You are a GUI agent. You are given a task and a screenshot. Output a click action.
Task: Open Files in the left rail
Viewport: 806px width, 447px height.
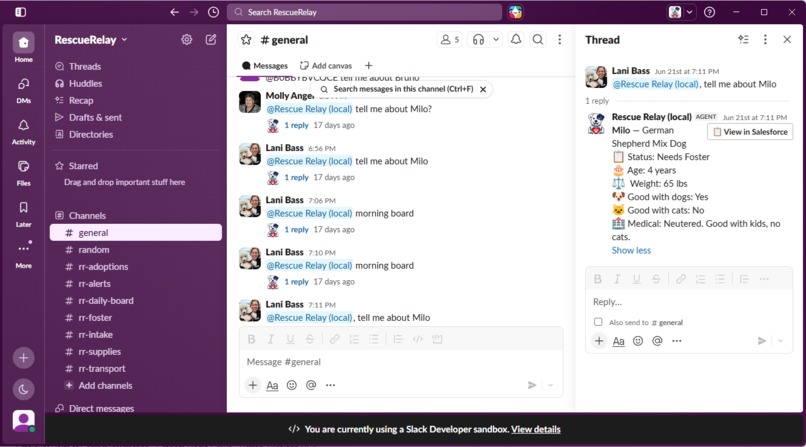coord(23,173)
